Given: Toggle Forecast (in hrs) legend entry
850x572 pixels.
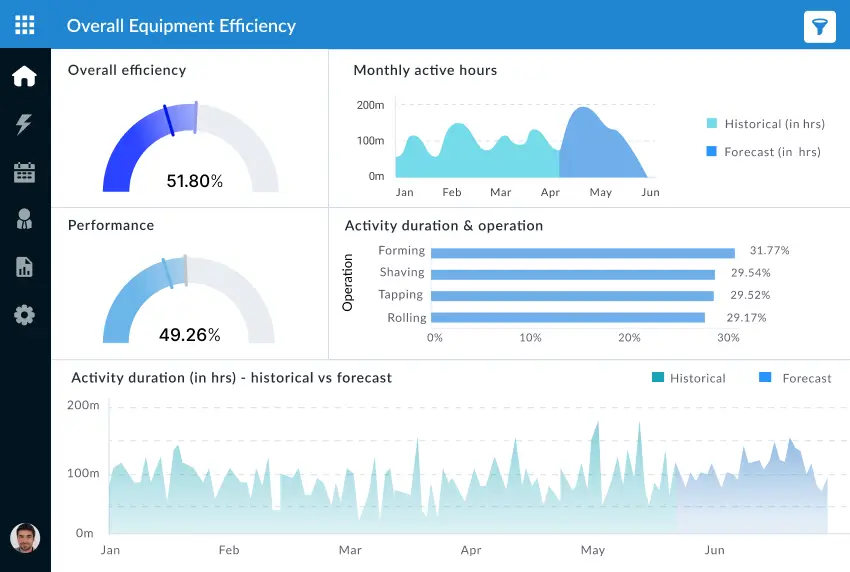Looking at the screenshot, I should (762, 152).
